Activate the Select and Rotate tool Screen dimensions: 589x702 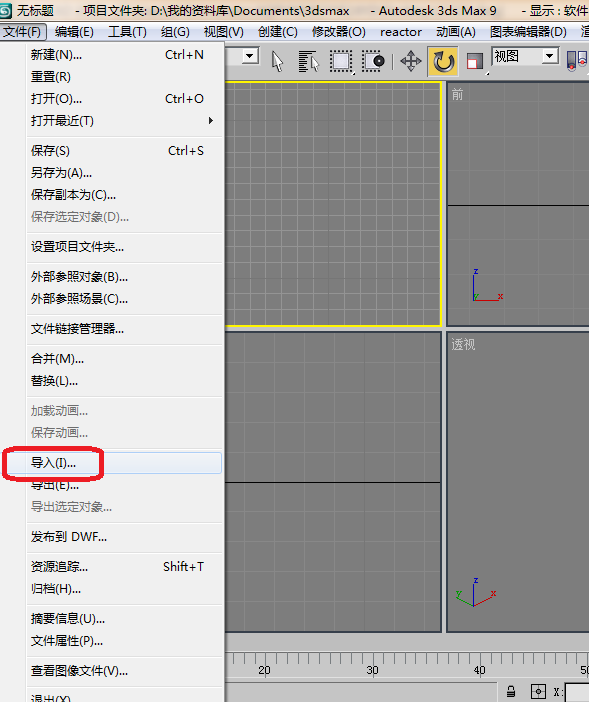443,61
